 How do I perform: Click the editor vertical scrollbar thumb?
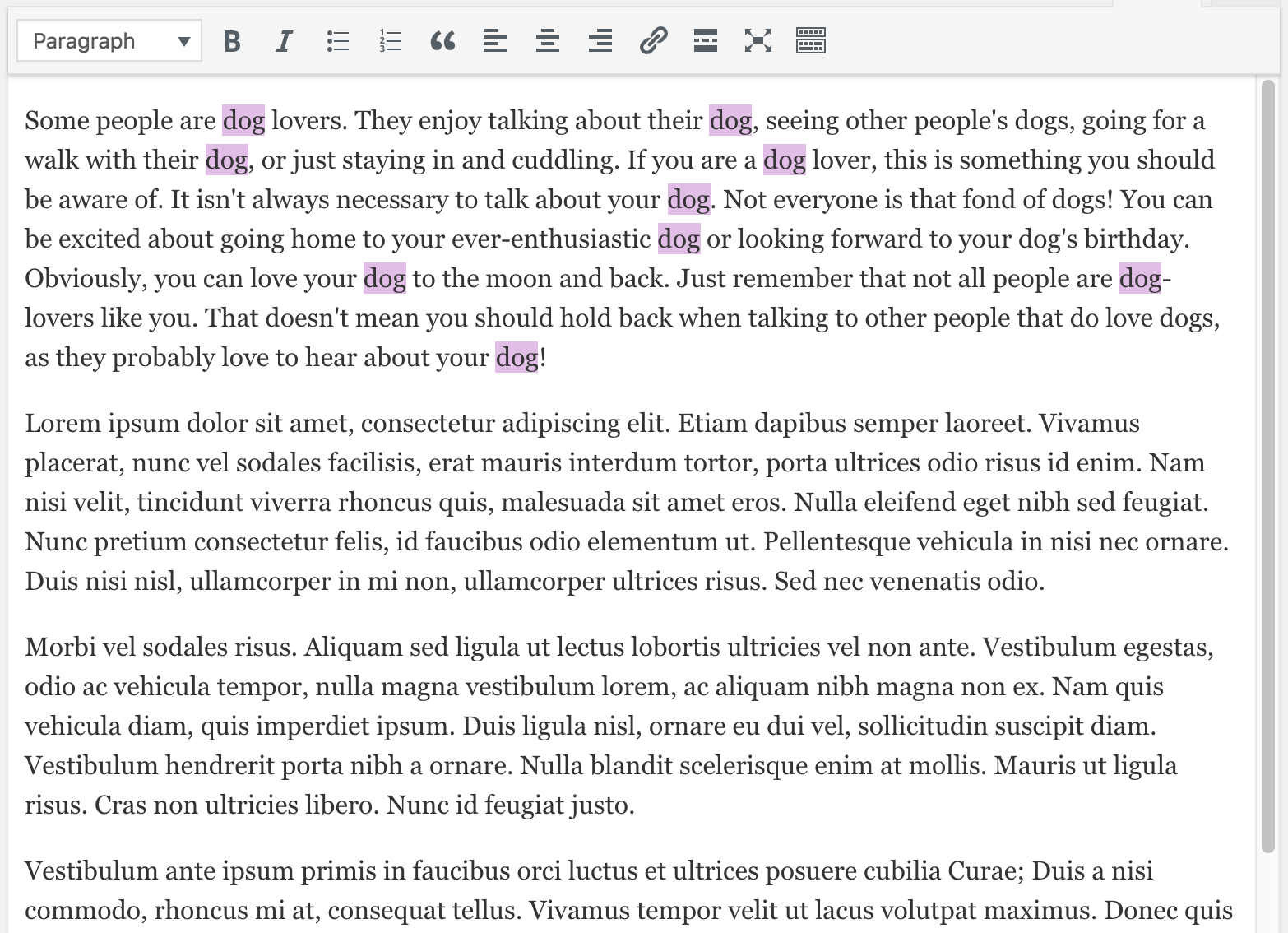tap(1267, 466)
